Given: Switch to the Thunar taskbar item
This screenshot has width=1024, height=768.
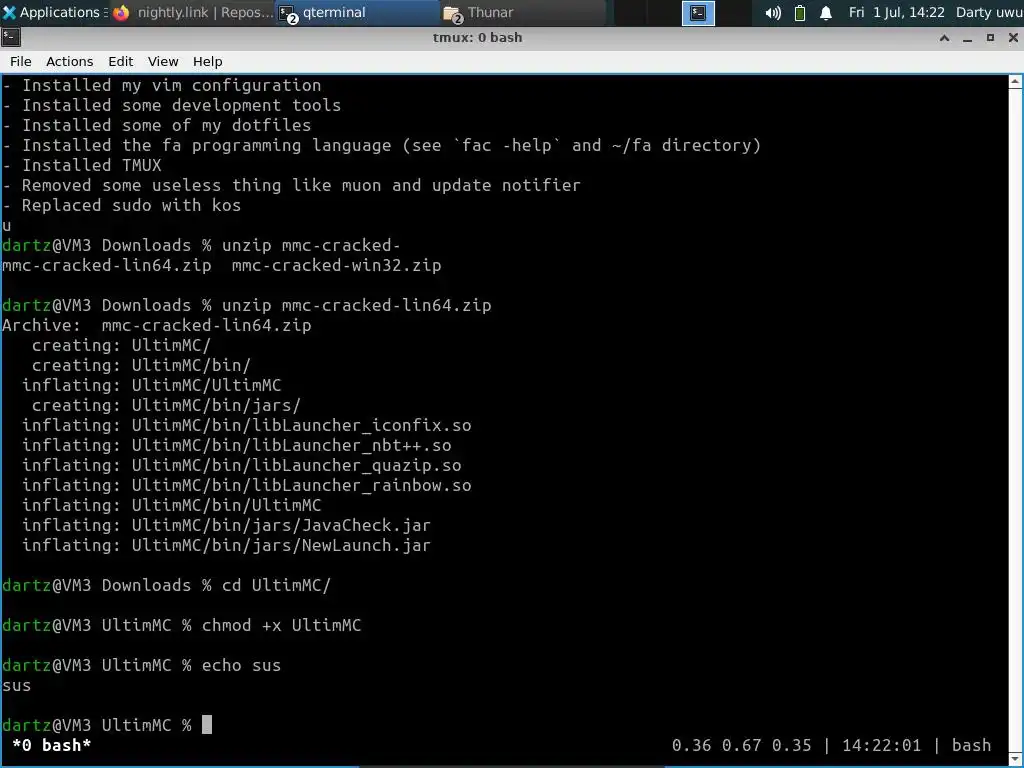Looking at the screenshot, I should click(x=521, y=12).
